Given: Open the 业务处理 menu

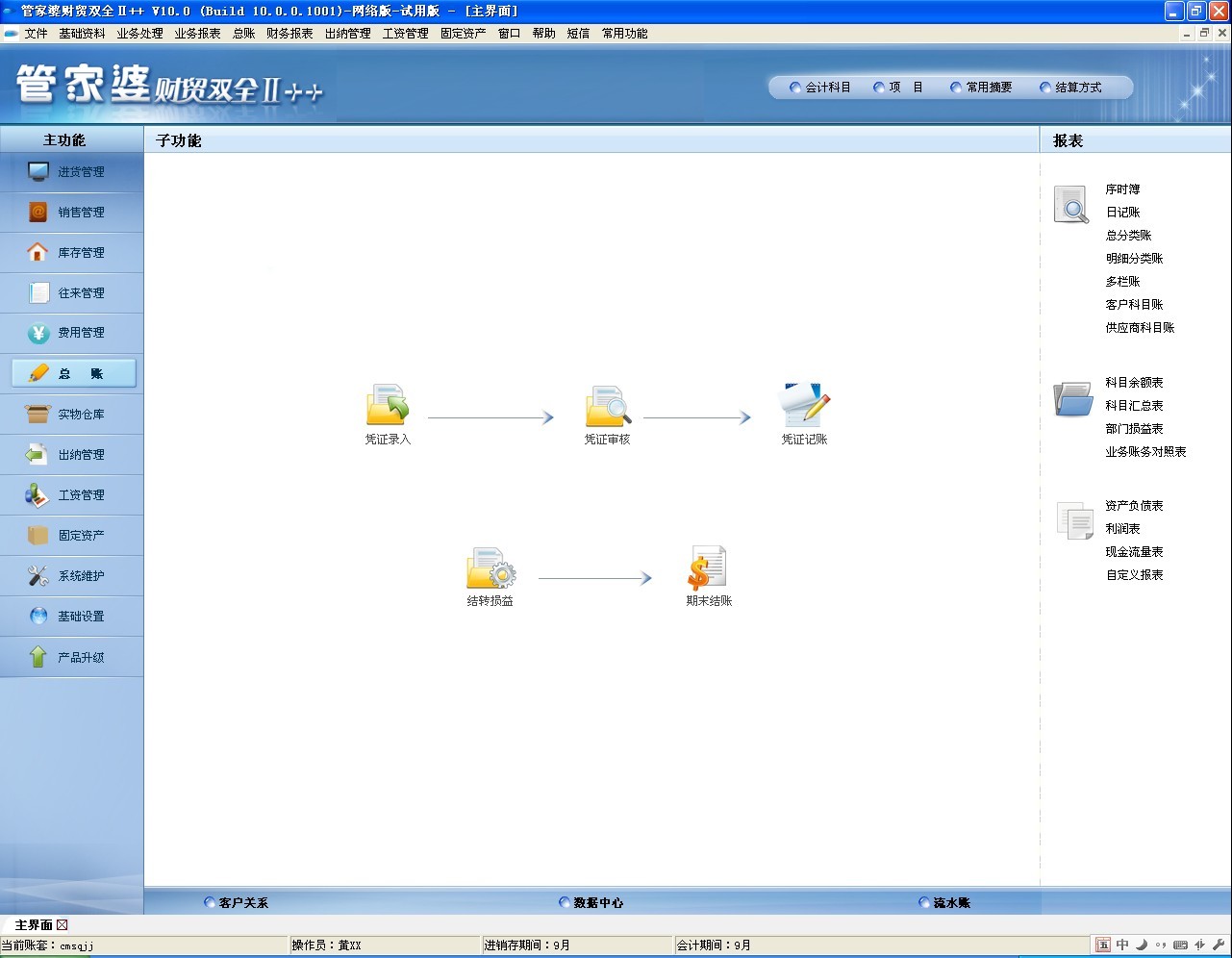Looking at the screenshot, I should coord(140,34).
